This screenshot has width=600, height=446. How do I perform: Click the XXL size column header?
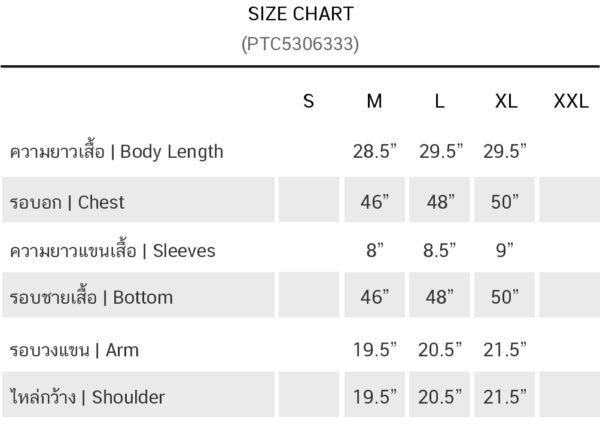tap(571, 101)
